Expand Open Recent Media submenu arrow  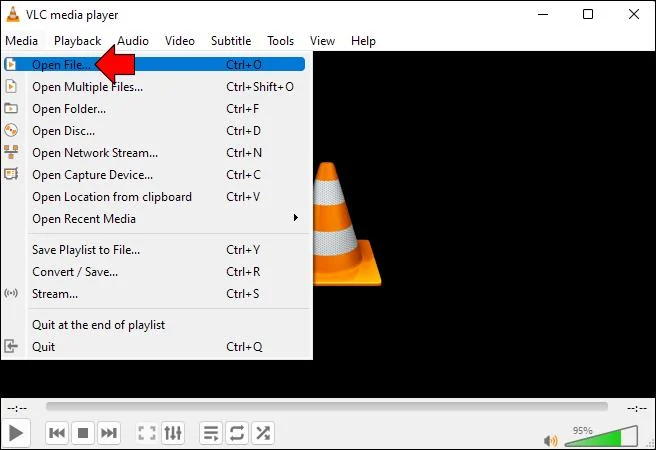click(x=295, y=218)
